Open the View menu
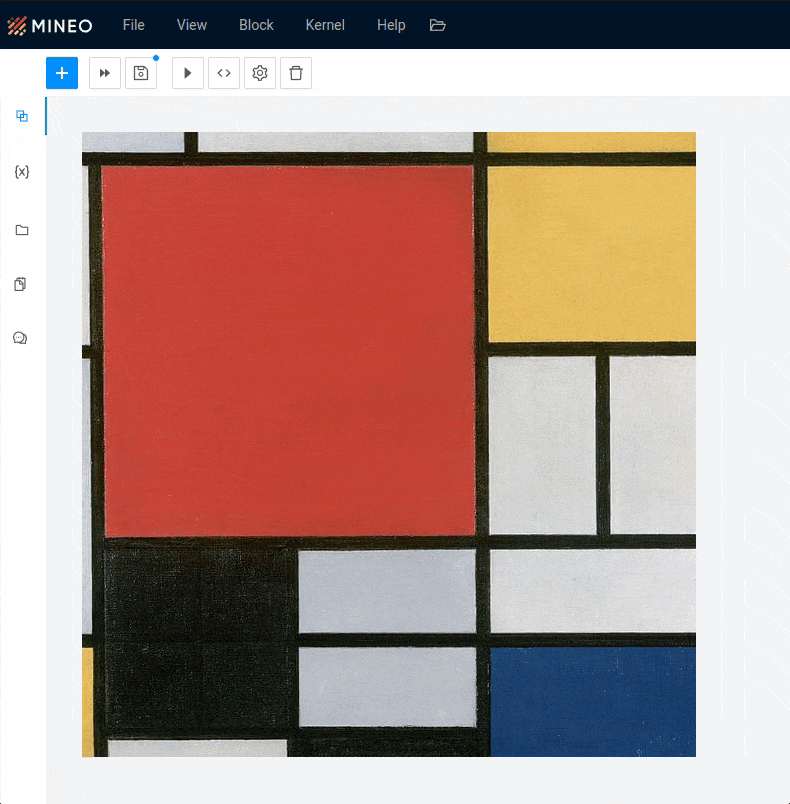Image resolution: width=790 pixels, height=804 pixels. 192,25
